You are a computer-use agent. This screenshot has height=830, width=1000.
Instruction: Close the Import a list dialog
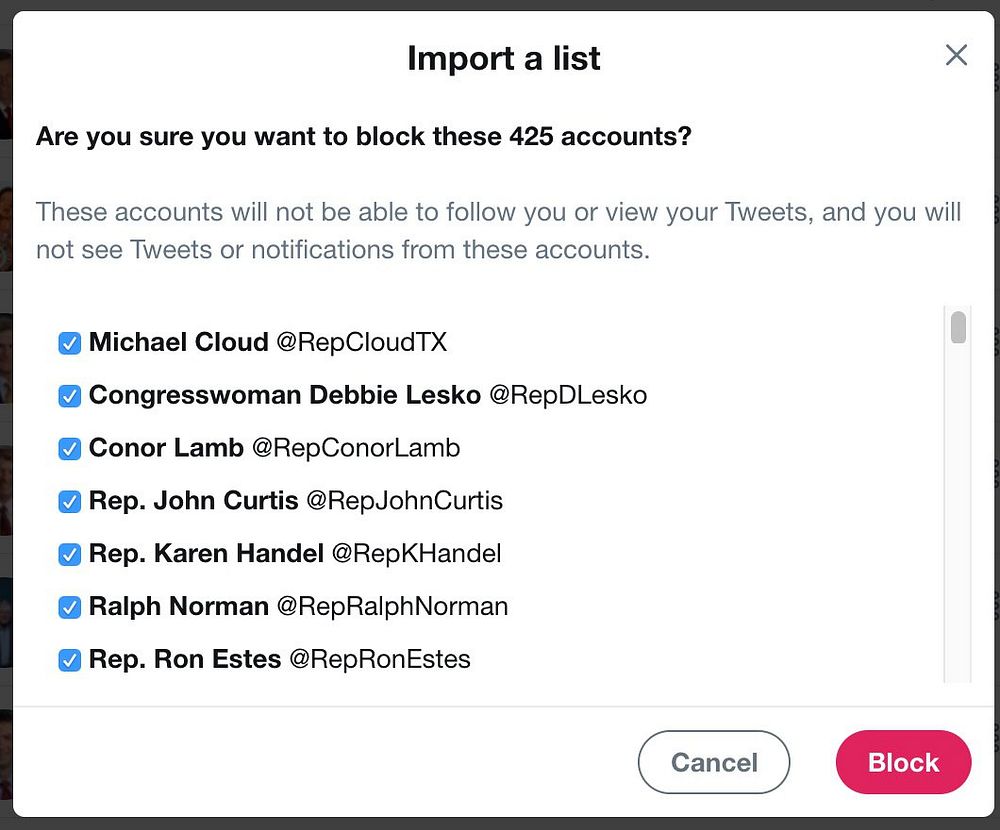tap(956, 55)
